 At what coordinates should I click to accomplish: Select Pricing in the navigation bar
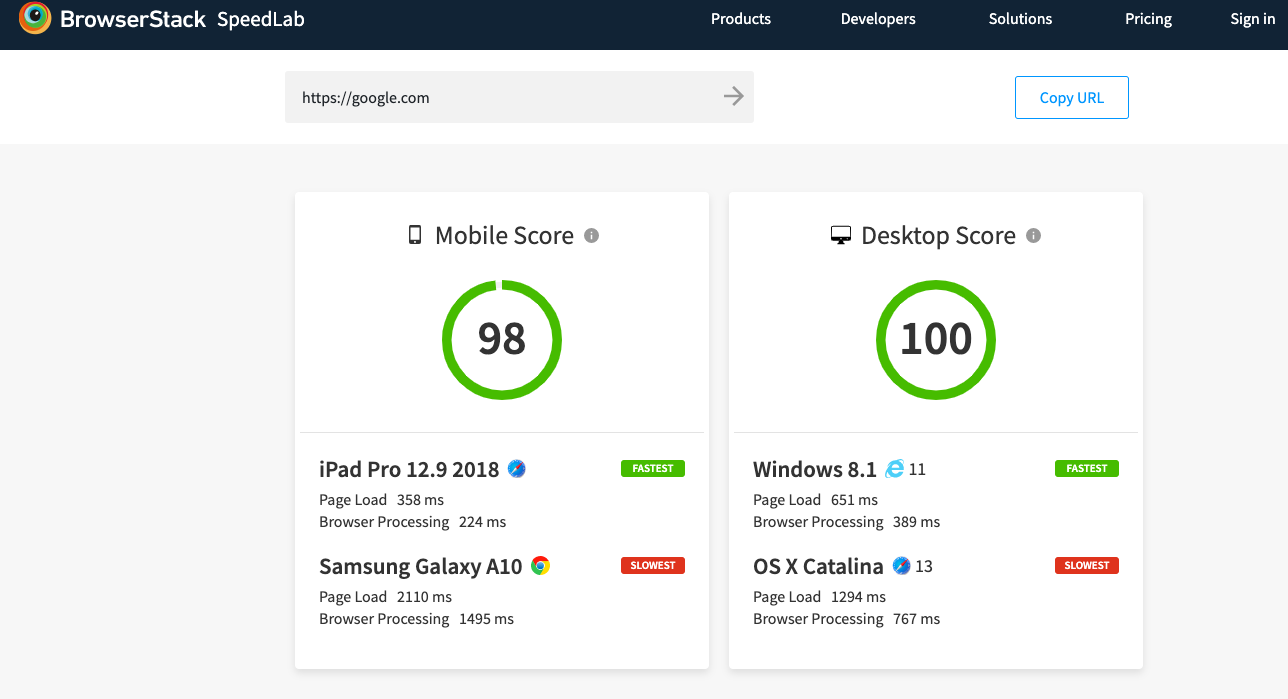[1148, 18]
